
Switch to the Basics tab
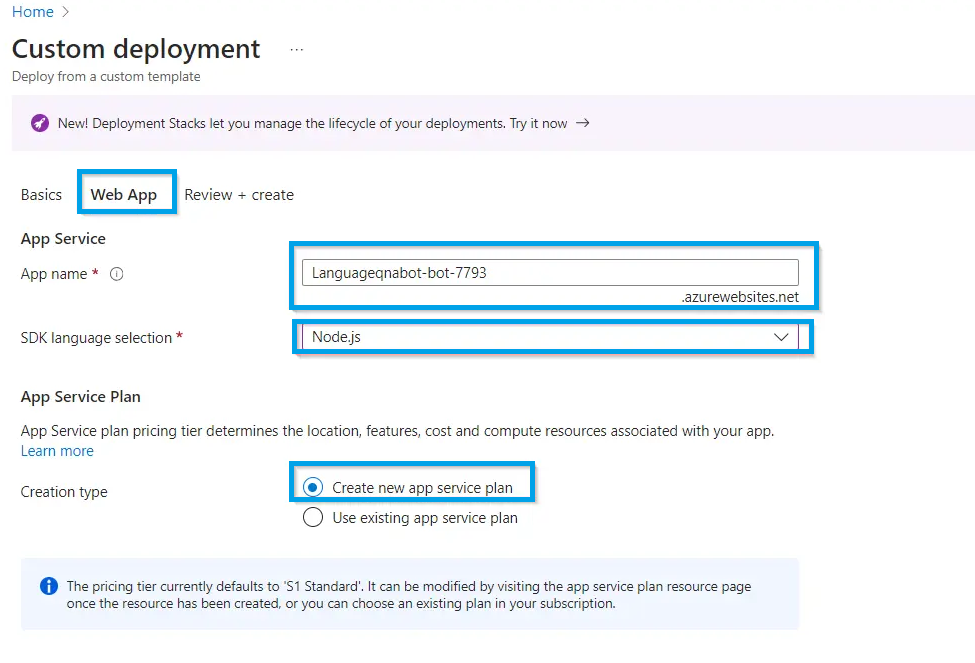[x=41, y=195]
